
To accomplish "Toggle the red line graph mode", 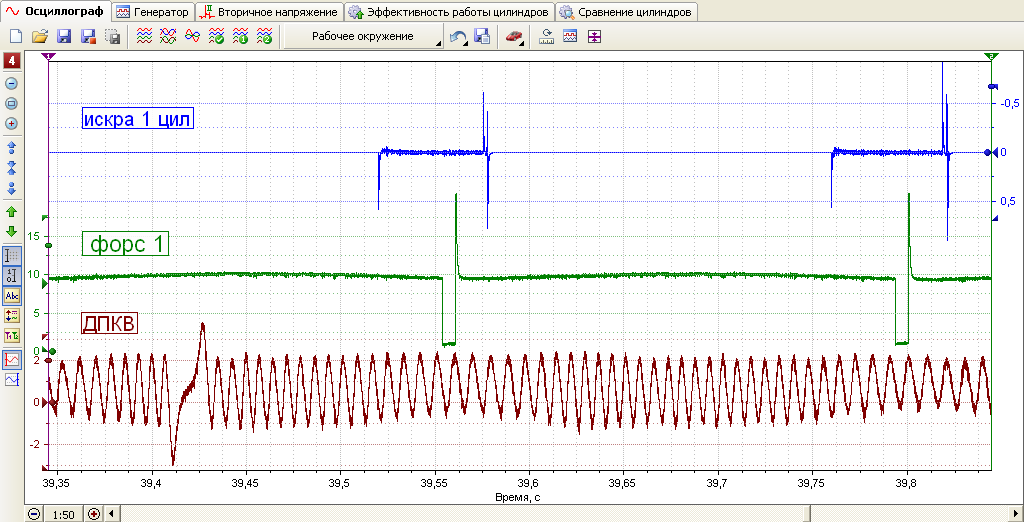I will point(12,359).
